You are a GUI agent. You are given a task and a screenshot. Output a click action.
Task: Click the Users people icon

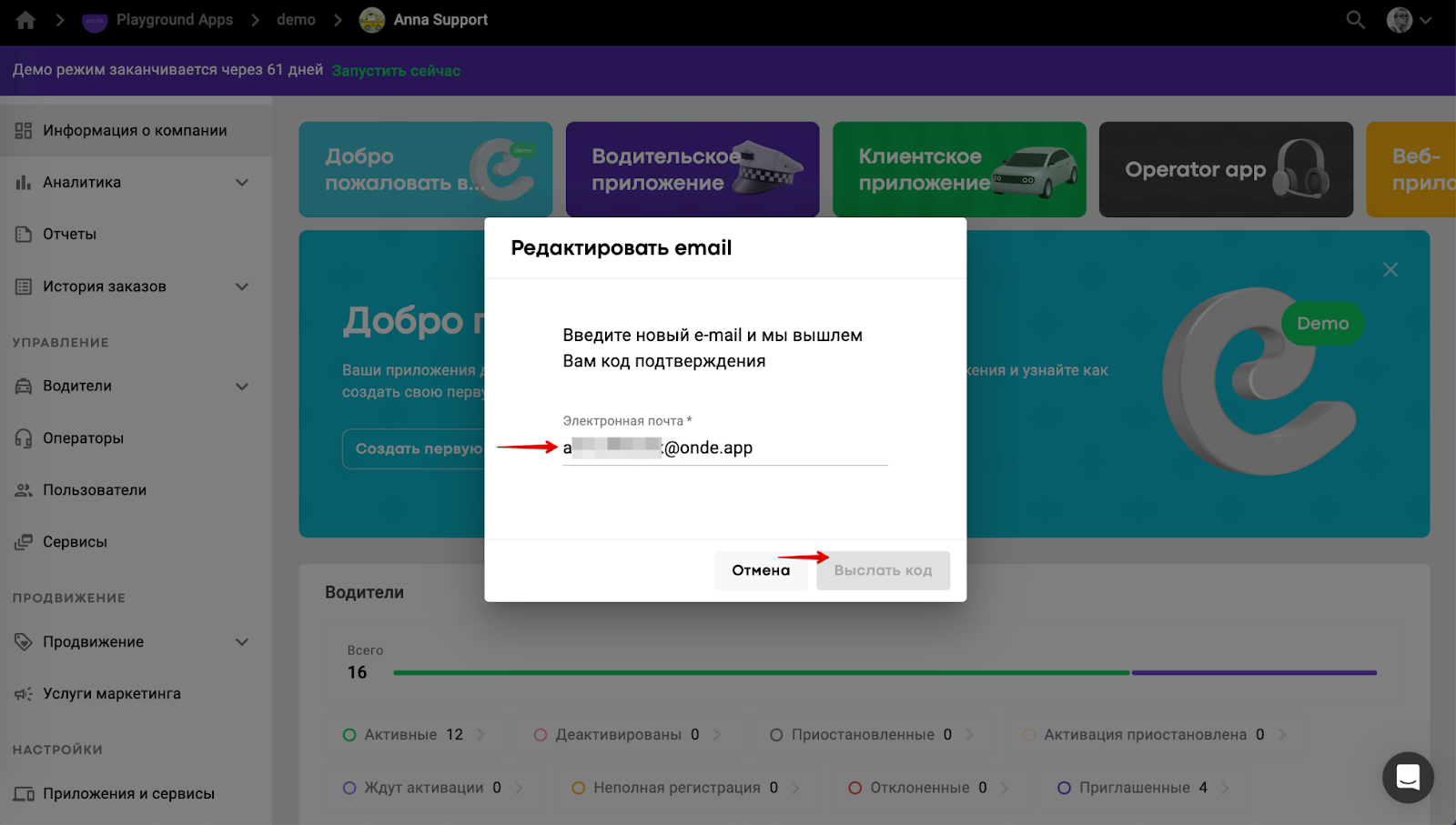coord(24,490)
